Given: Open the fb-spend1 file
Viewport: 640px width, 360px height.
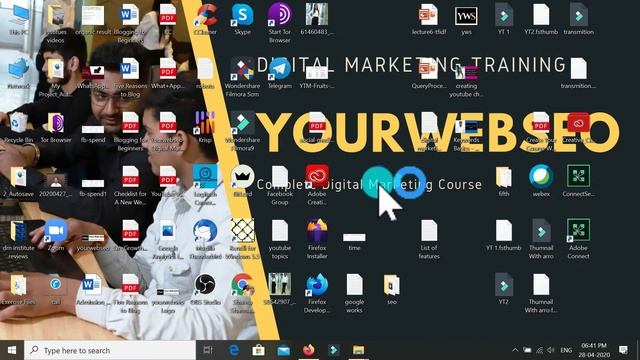Looking at the screenshot, I should (93, 187).
